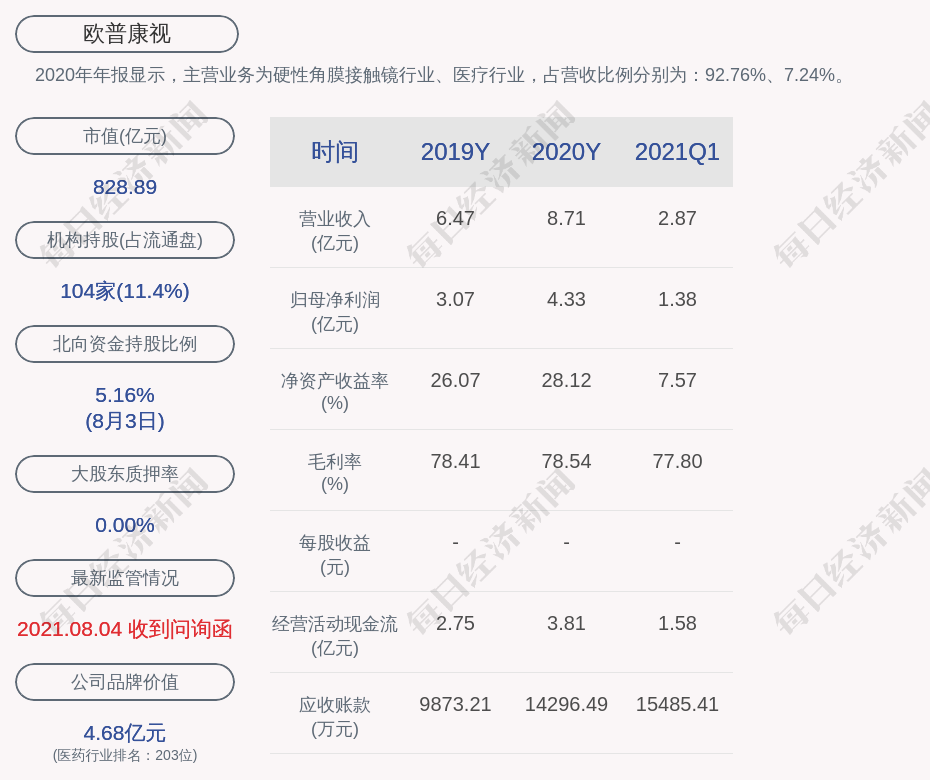The height and width of the screenshot is (780, 930).
Task: Click the 营业收入(亿元) row label
Action: pos(335,231)
